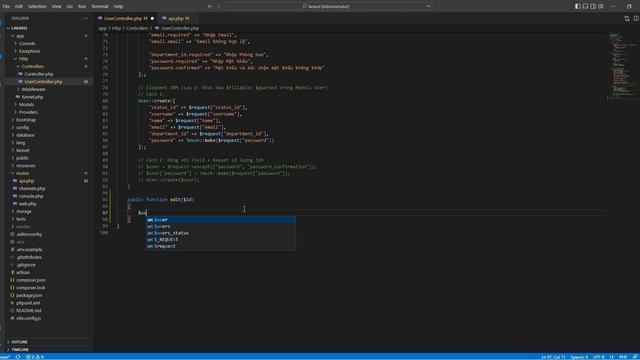Open Kernel.php in the explorer
Viewport: 640px width, 360px height.
(32, 97)
